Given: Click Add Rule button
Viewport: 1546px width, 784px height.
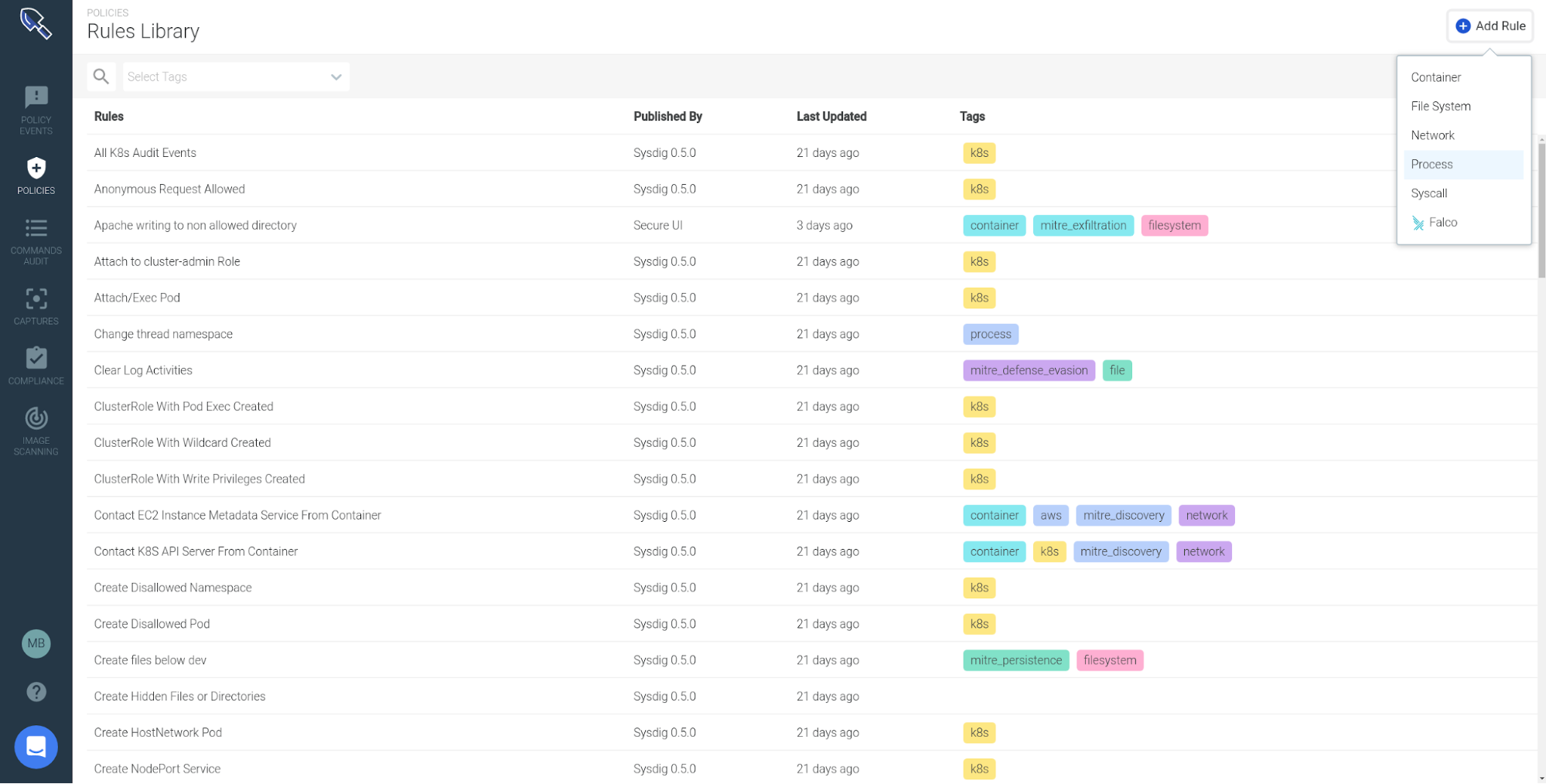Looking at the screenshot, I should (1490, 26).
